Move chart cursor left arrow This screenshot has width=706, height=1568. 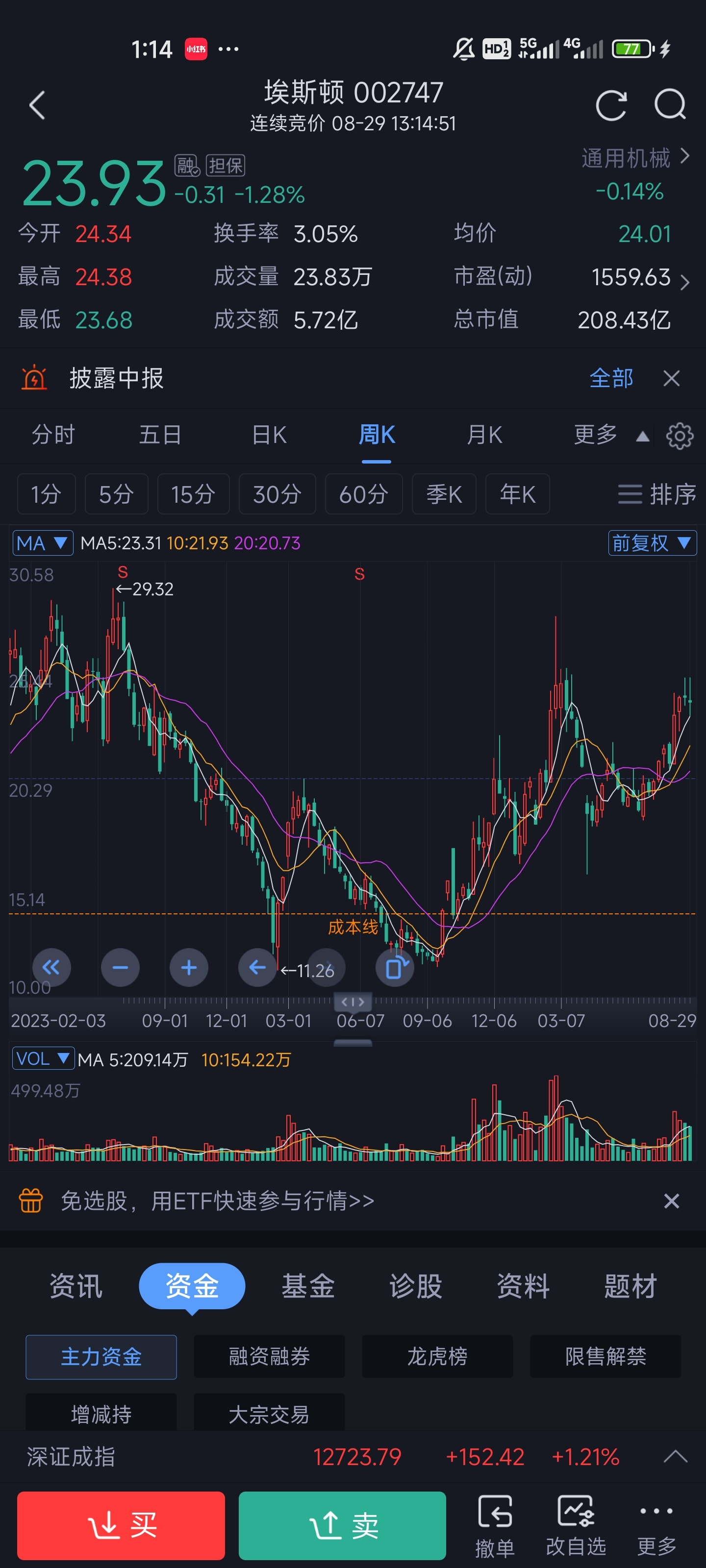[x=257, y=967]
